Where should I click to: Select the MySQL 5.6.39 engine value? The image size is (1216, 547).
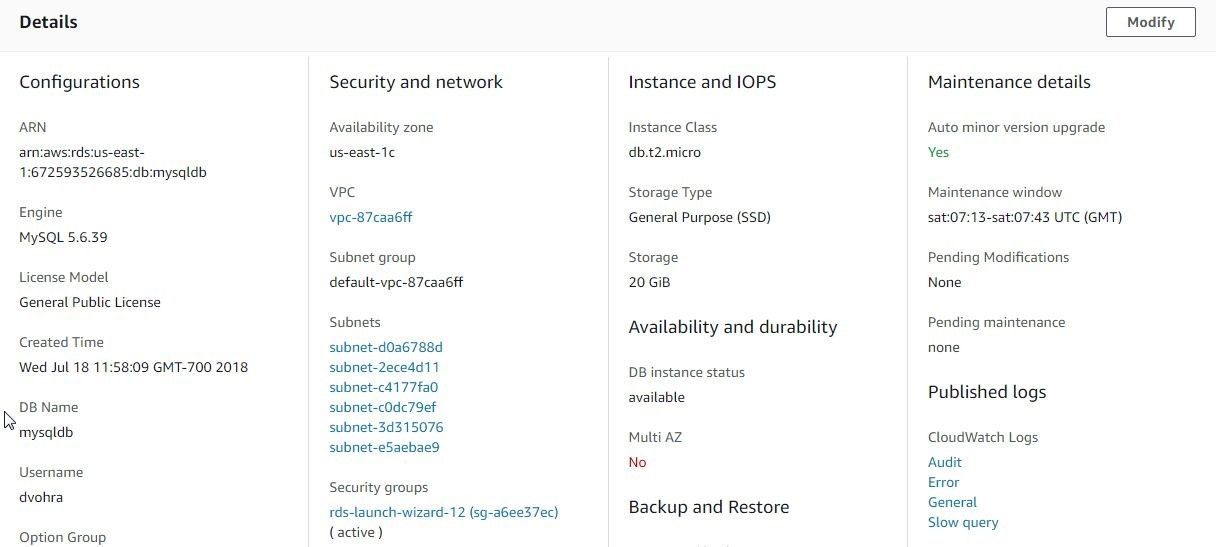coord(63,237)
